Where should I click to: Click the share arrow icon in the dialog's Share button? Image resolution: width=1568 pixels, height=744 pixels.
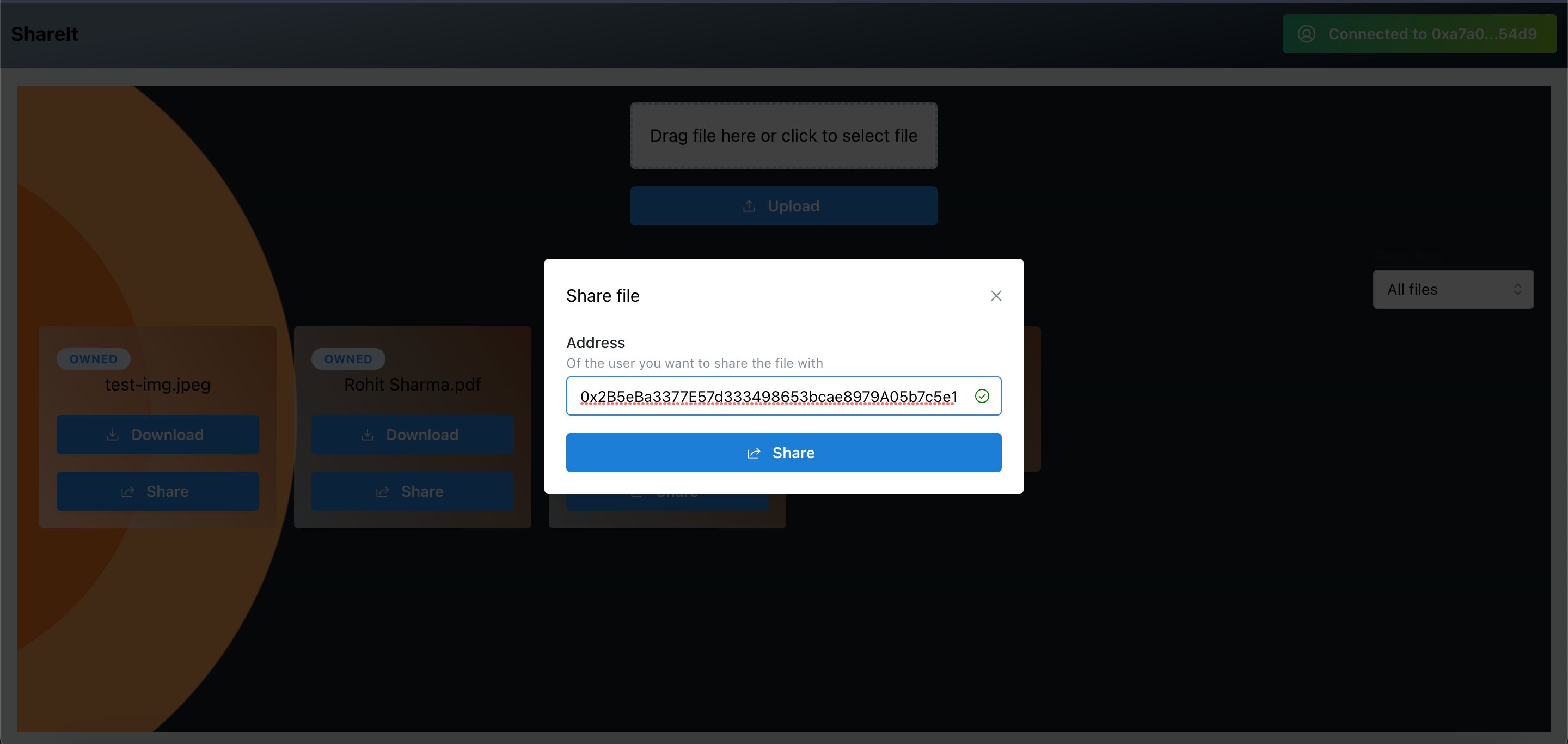(x=754, y=453)
